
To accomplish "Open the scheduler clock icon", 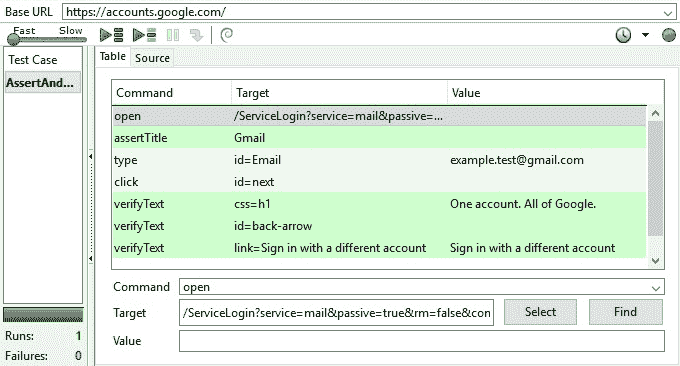I will (623, 35).
